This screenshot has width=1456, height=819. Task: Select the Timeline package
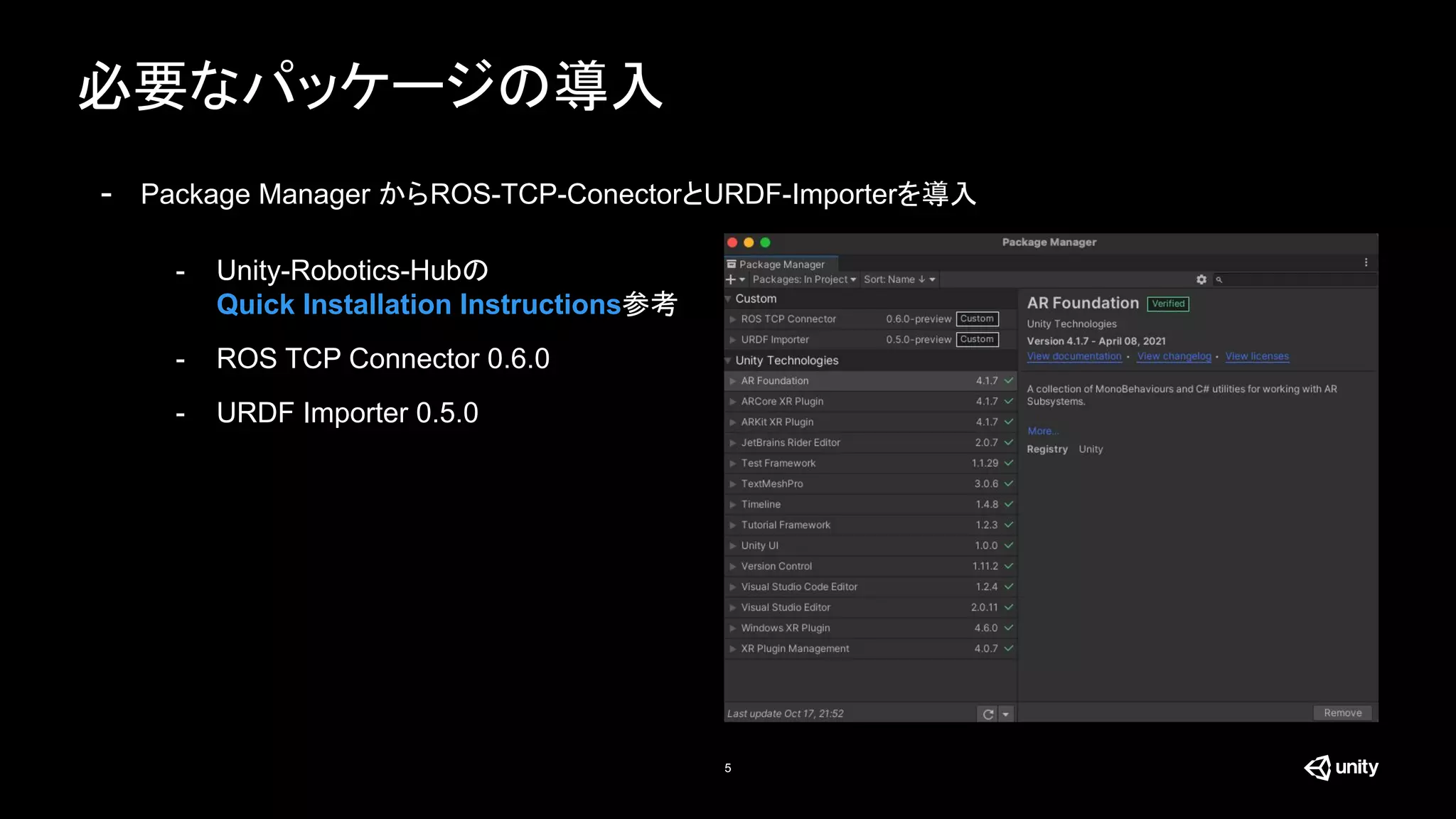pos(871,504)
